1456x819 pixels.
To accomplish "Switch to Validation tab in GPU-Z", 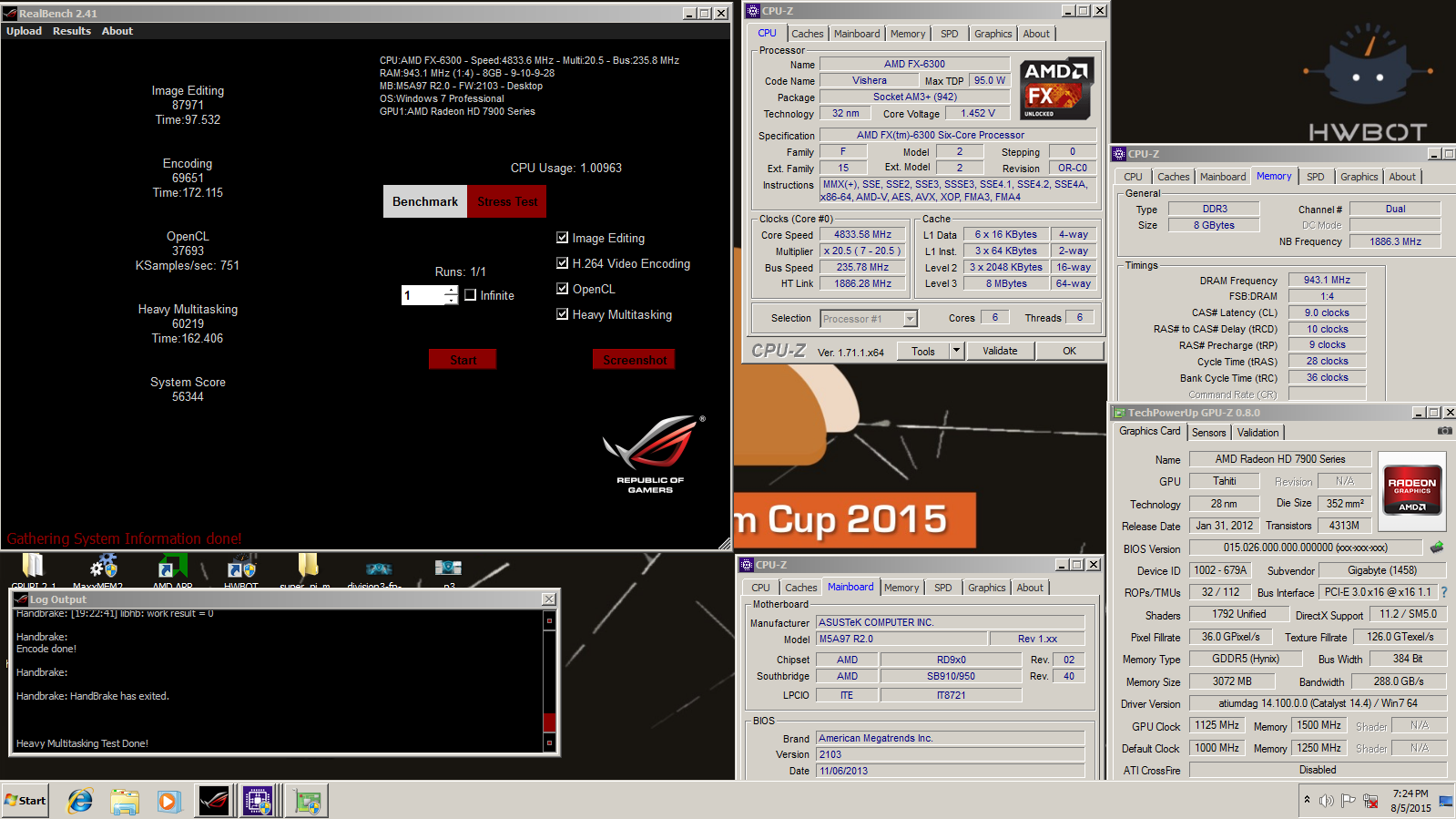I will 1257,433.
